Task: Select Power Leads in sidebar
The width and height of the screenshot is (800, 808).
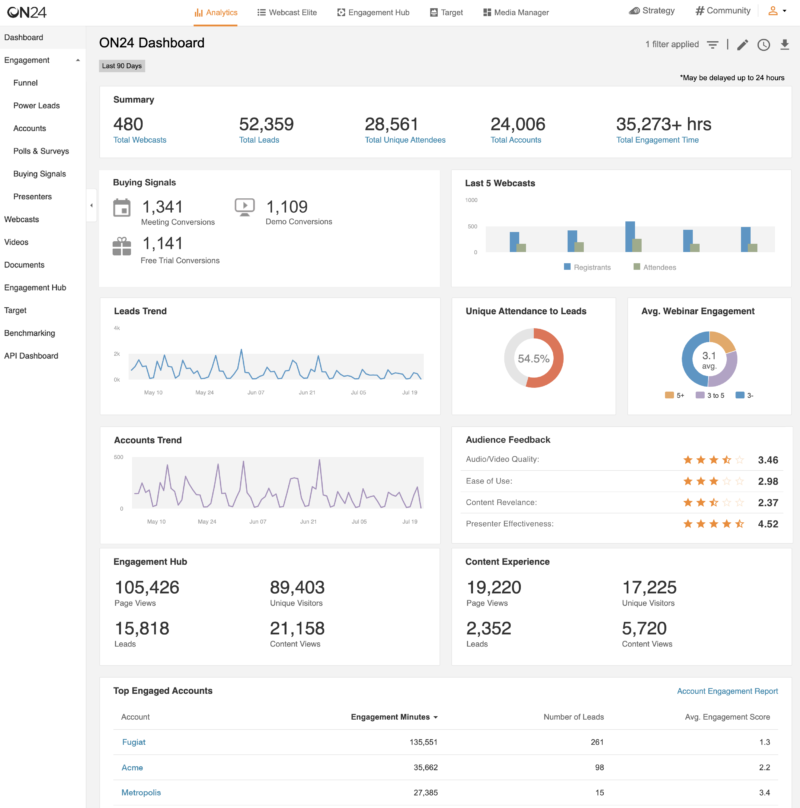Action: click(37, 106)
